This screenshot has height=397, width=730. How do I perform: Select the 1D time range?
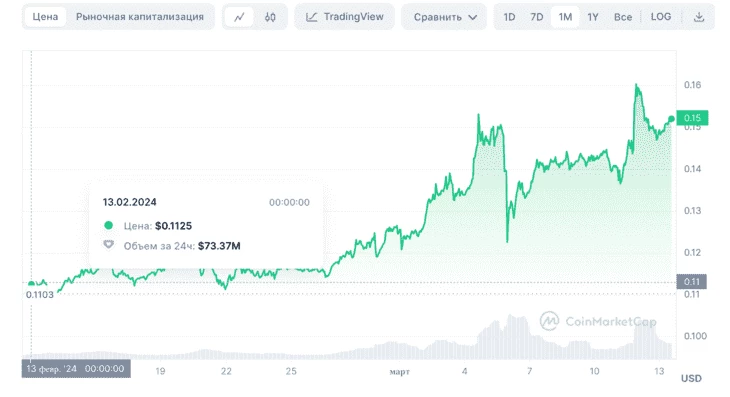(509, 17)
